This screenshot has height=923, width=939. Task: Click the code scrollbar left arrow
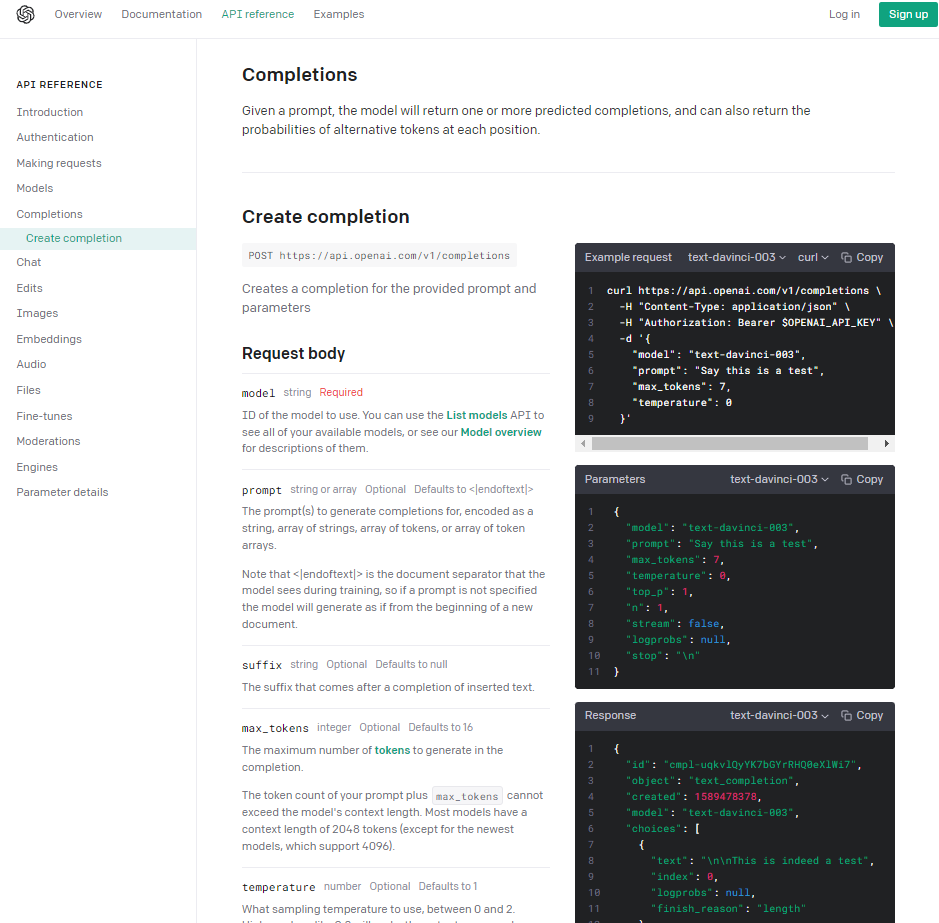[x=583, y=443]
